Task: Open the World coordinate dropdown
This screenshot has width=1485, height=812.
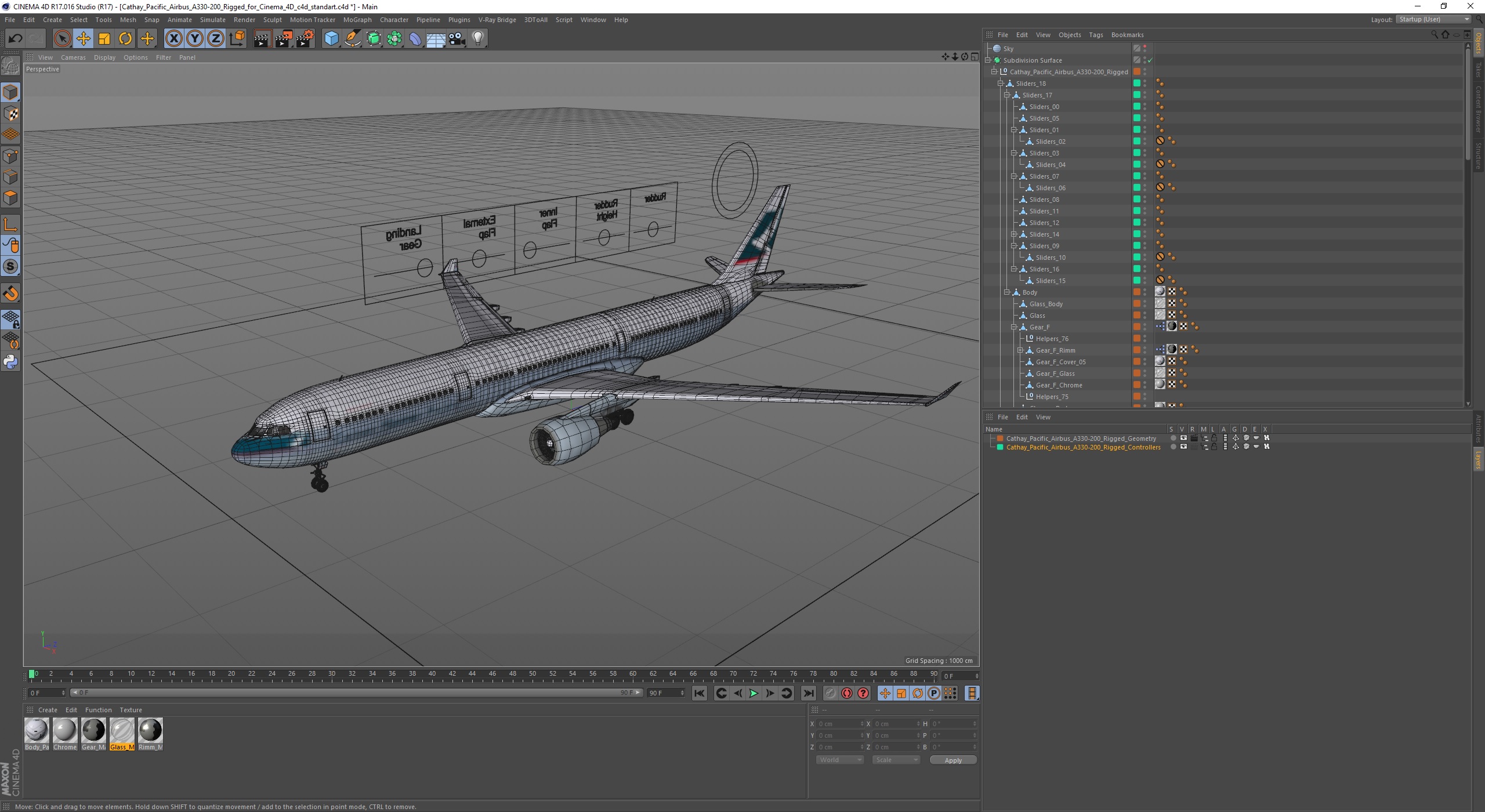Action: pyautogui.click(x=839, y=760)
